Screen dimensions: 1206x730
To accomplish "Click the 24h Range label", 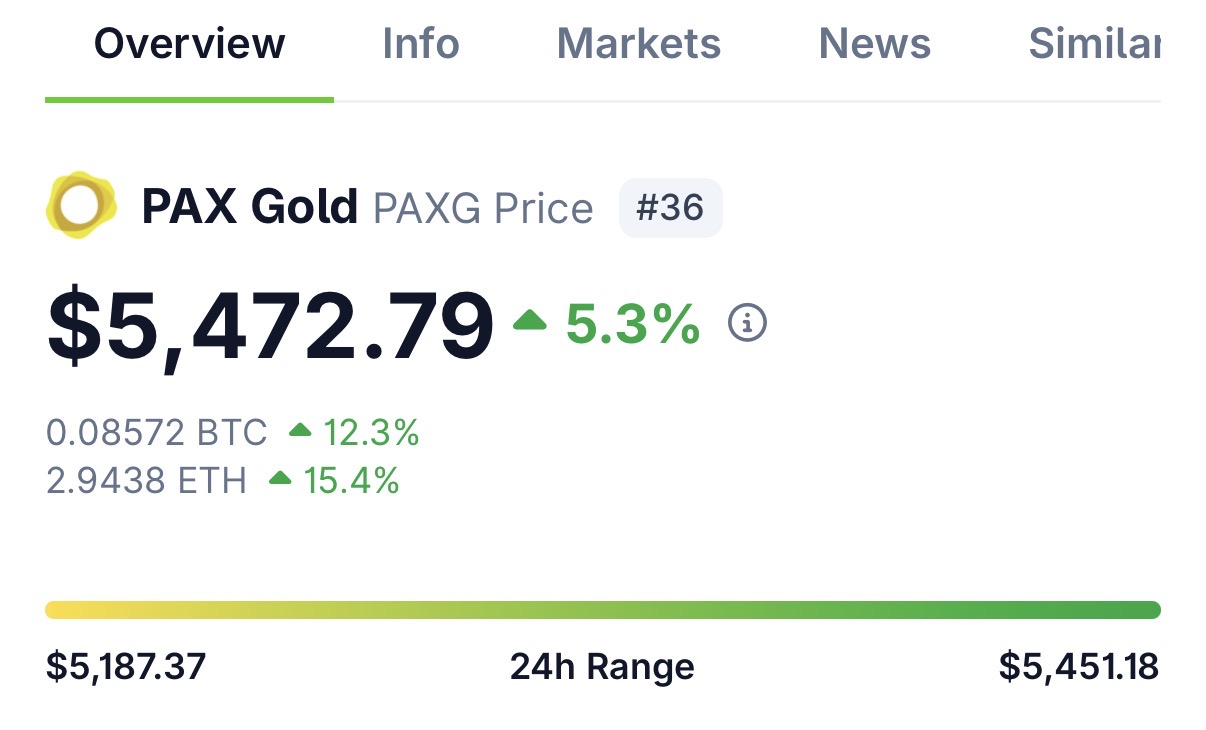I will pyautogui.click(x=602, y=665).
